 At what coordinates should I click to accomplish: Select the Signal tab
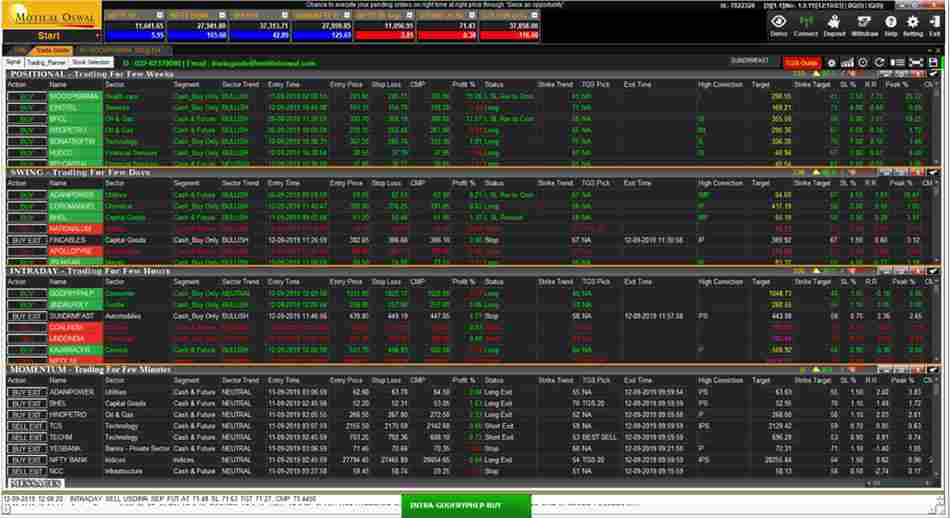click(x=14, y=62)
